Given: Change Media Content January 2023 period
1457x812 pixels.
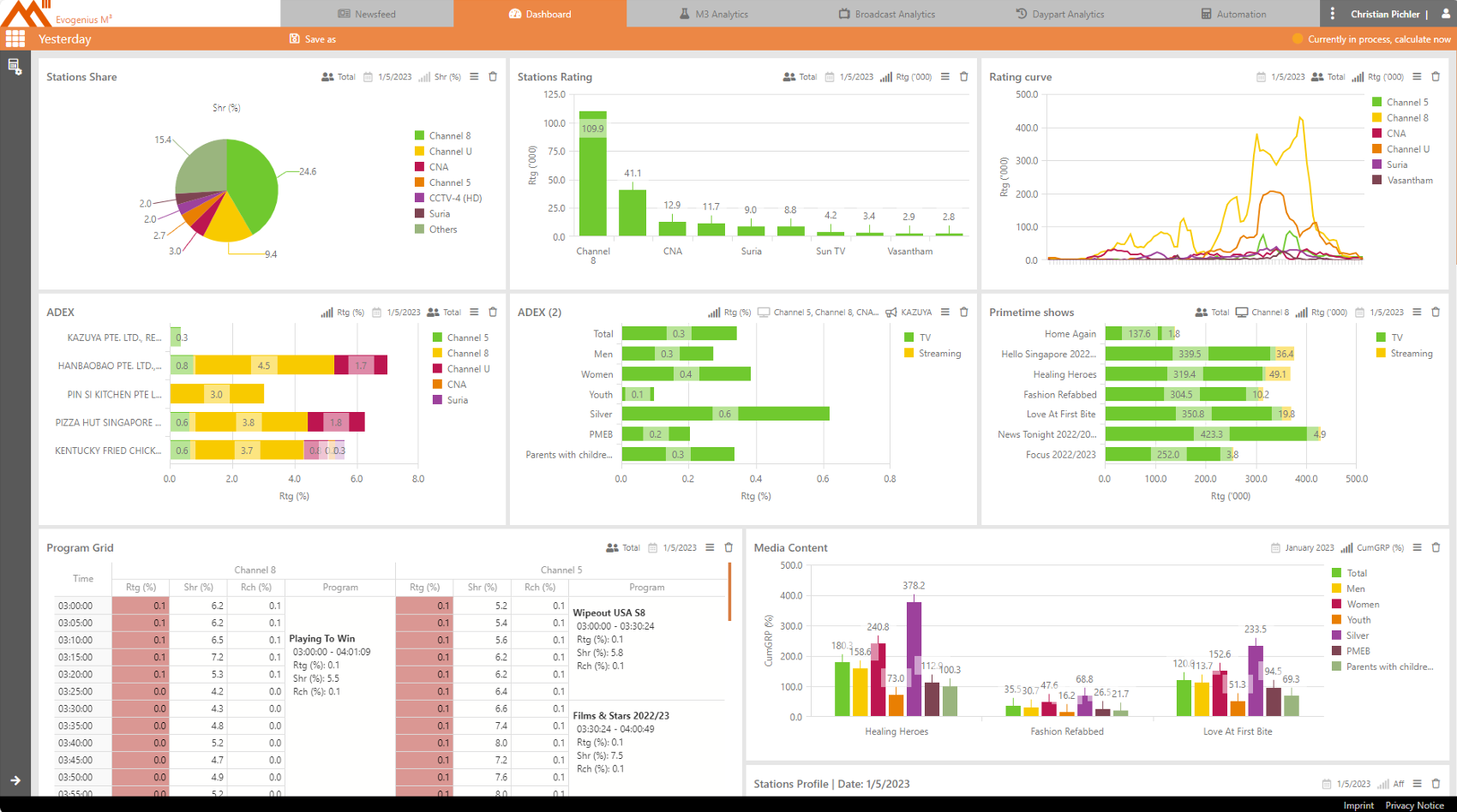Looking at the screenshot, I should click(x=1302, y=547).
